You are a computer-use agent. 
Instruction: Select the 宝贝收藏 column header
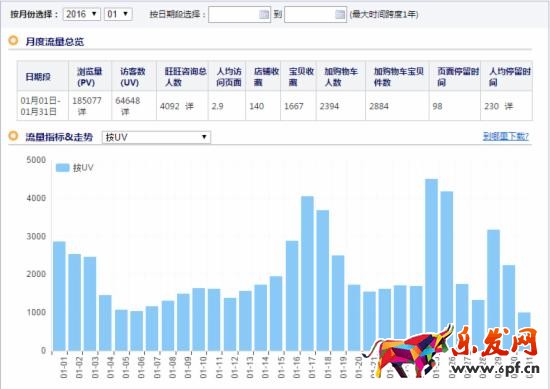click(x=299, y=76)
